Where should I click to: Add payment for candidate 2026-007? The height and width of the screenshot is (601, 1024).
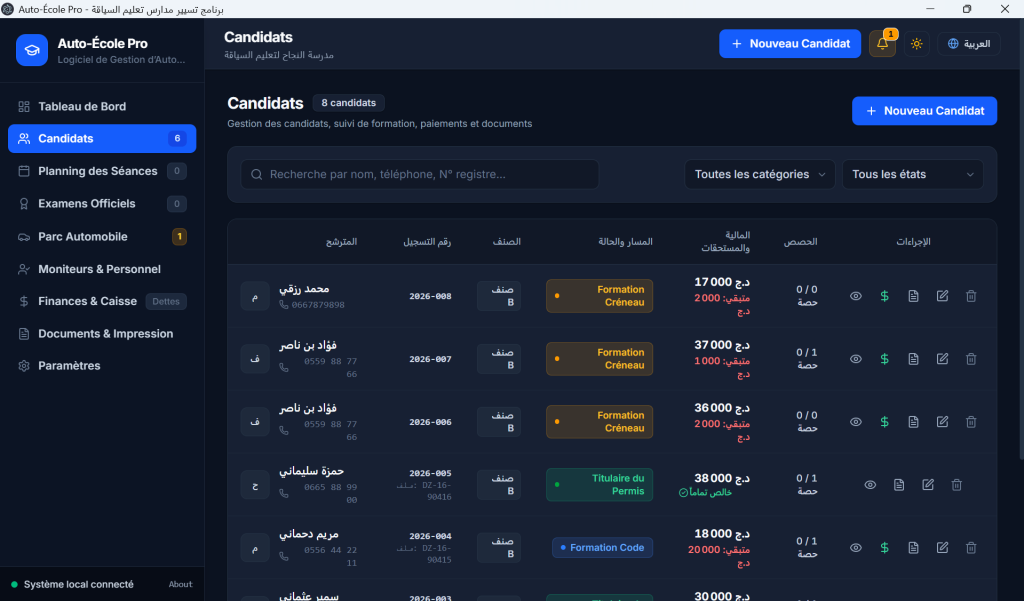point(884,359)
